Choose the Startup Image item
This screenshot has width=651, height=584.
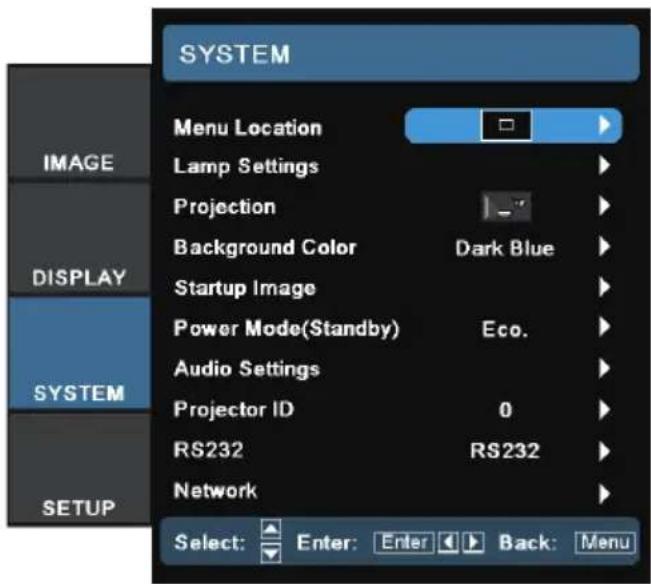click(x=245, y=288)
